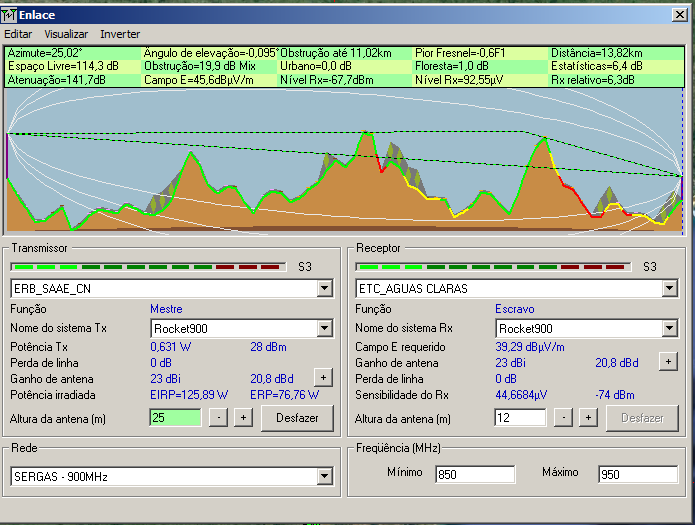The image size is (695, 525).
Task: Click the plus button beside receiver antenna gain
Action: click(x=668, y=361)
